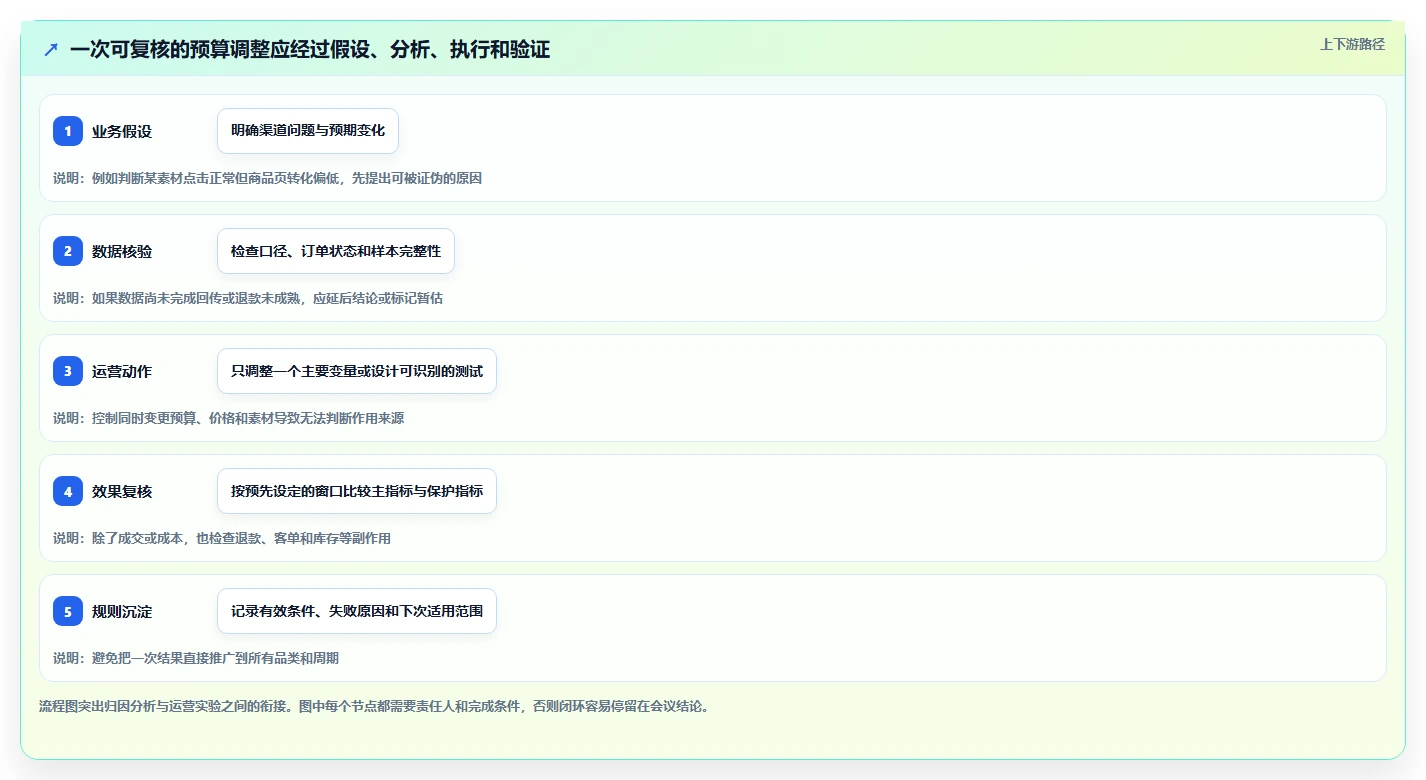Click the heading 一次可复核的预算调整应经过假设、分析、执行和验证
Image resolution: width=1426 pixels, height=780 pixels.
[310, 49]
